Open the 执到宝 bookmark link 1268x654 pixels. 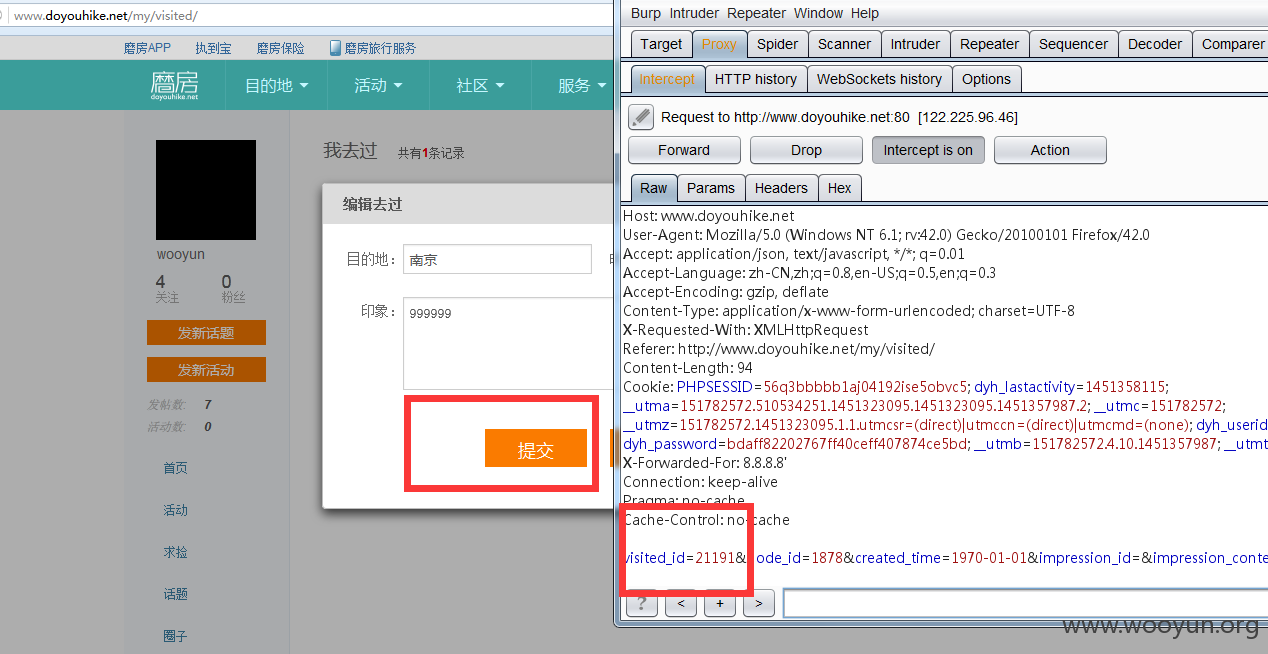214,48
